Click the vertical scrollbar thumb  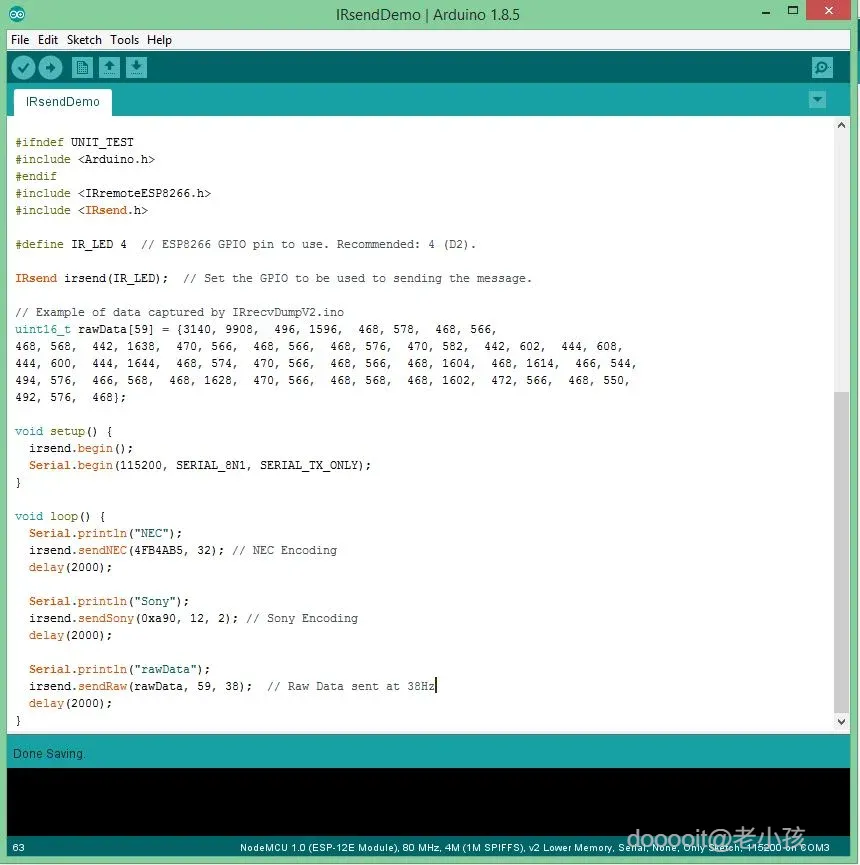(841, 552)
